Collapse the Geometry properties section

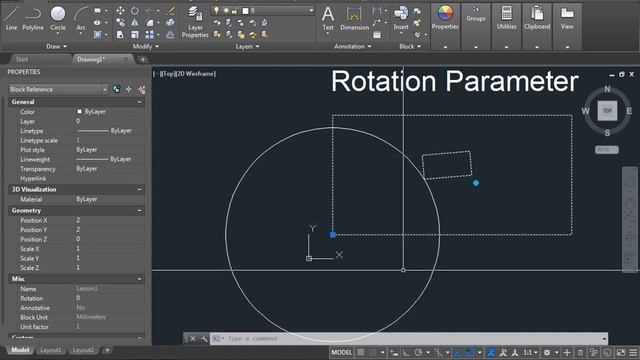pyautogui.click(x=140, y=210)
